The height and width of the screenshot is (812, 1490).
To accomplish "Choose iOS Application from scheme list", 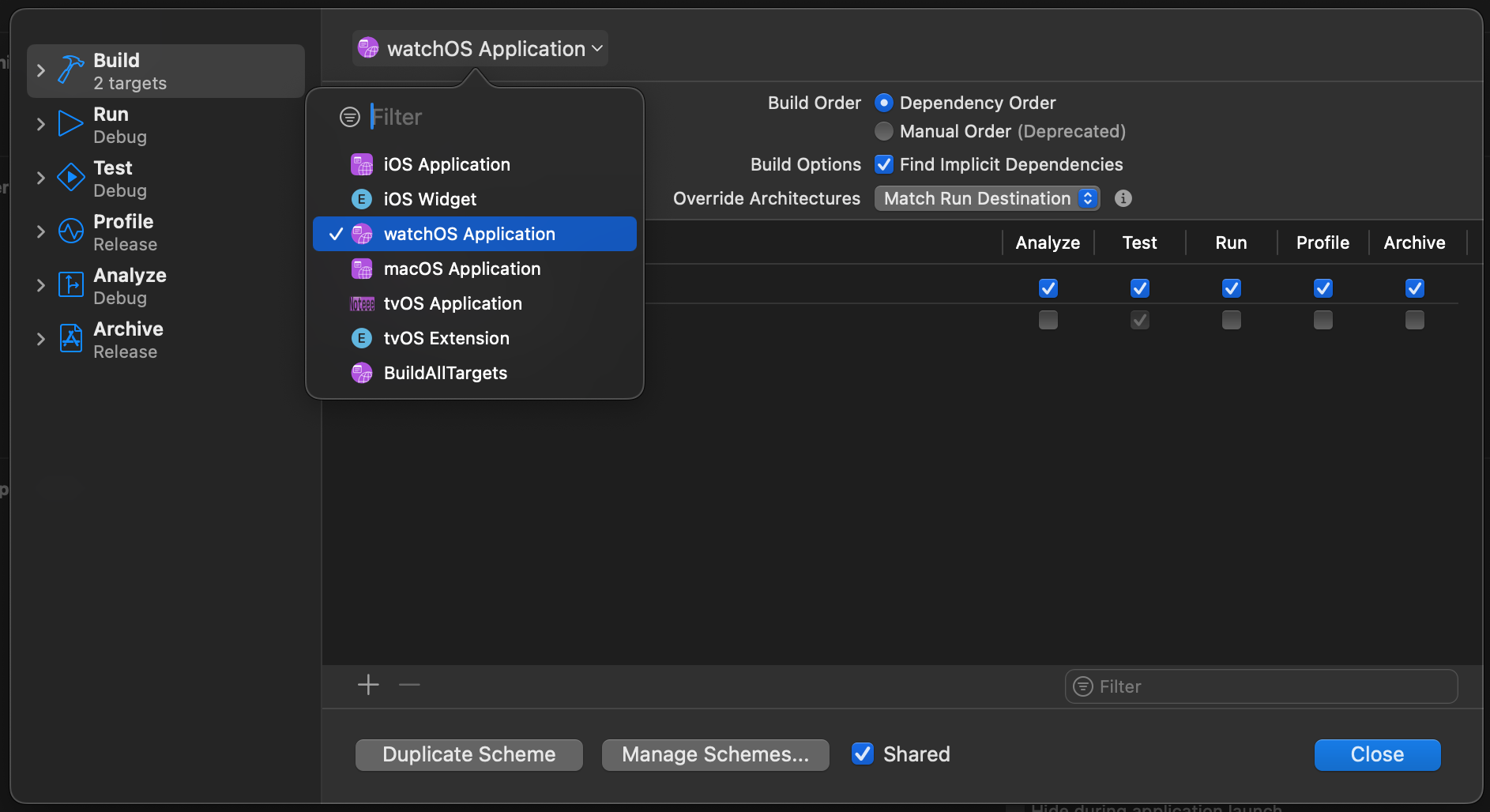I will tap(474, 164).
